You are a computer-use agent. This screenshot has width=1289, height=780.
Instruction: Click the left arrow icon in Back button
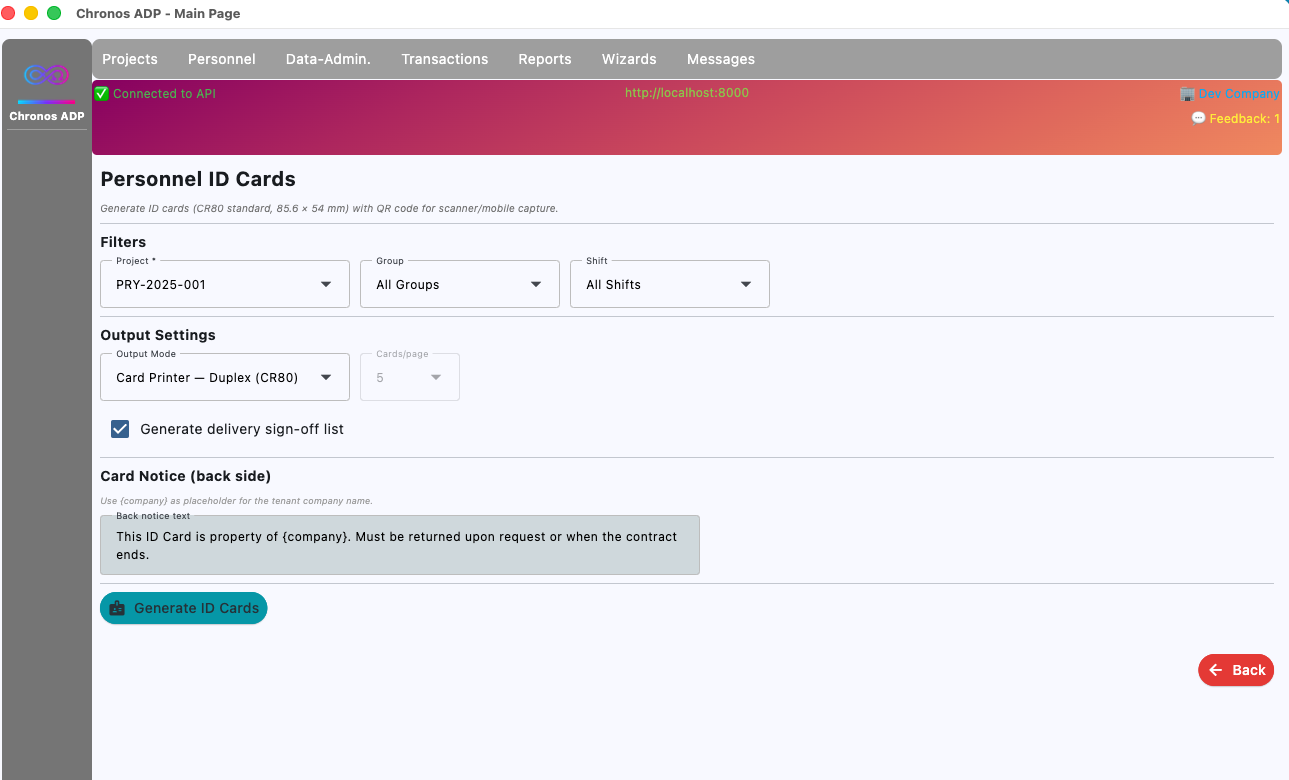1216,670
